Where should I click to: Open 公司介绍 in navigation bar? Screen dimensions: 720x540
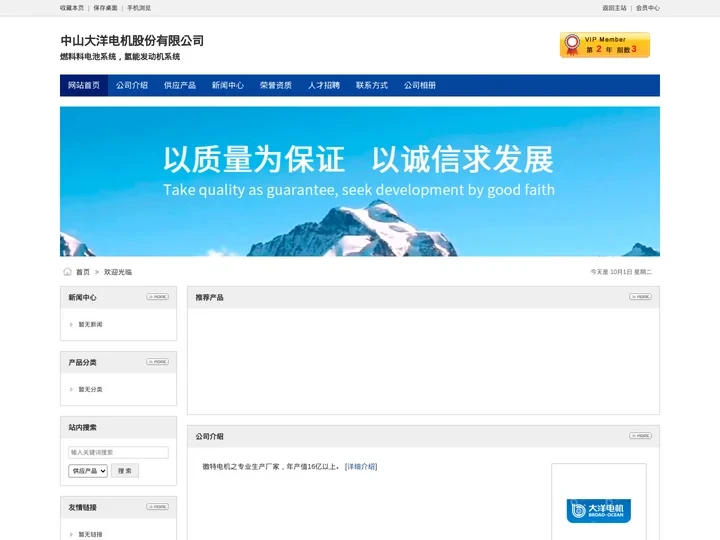tap(132, 85)
